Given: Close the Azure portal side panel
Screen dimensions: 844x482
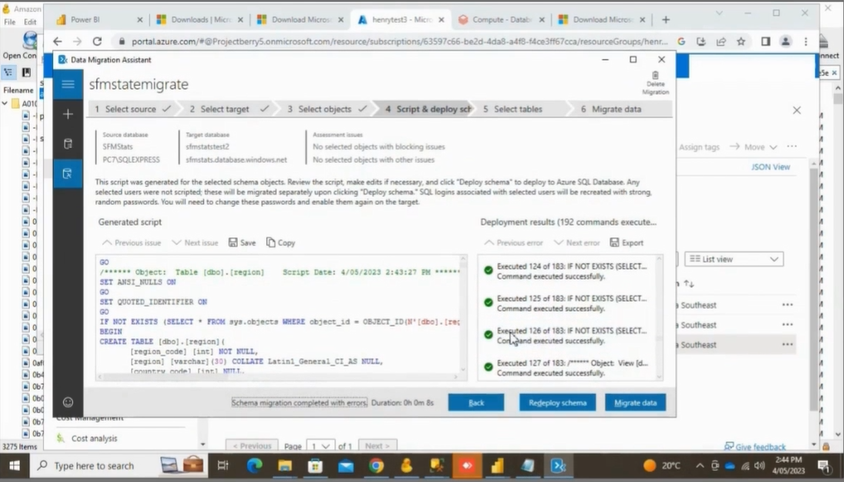Looking at the screenshot, I should point(797,110).
